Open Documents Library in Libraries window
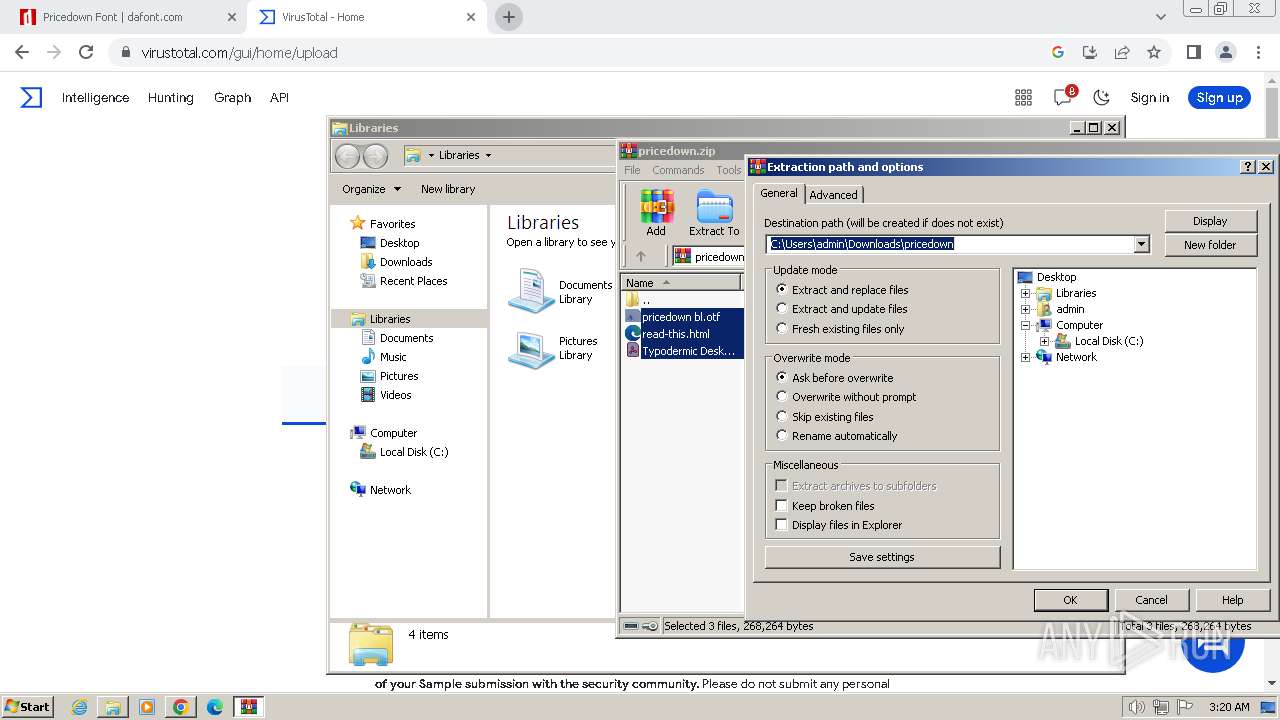This screenshot has width=1280, height=720. point(560,292)
